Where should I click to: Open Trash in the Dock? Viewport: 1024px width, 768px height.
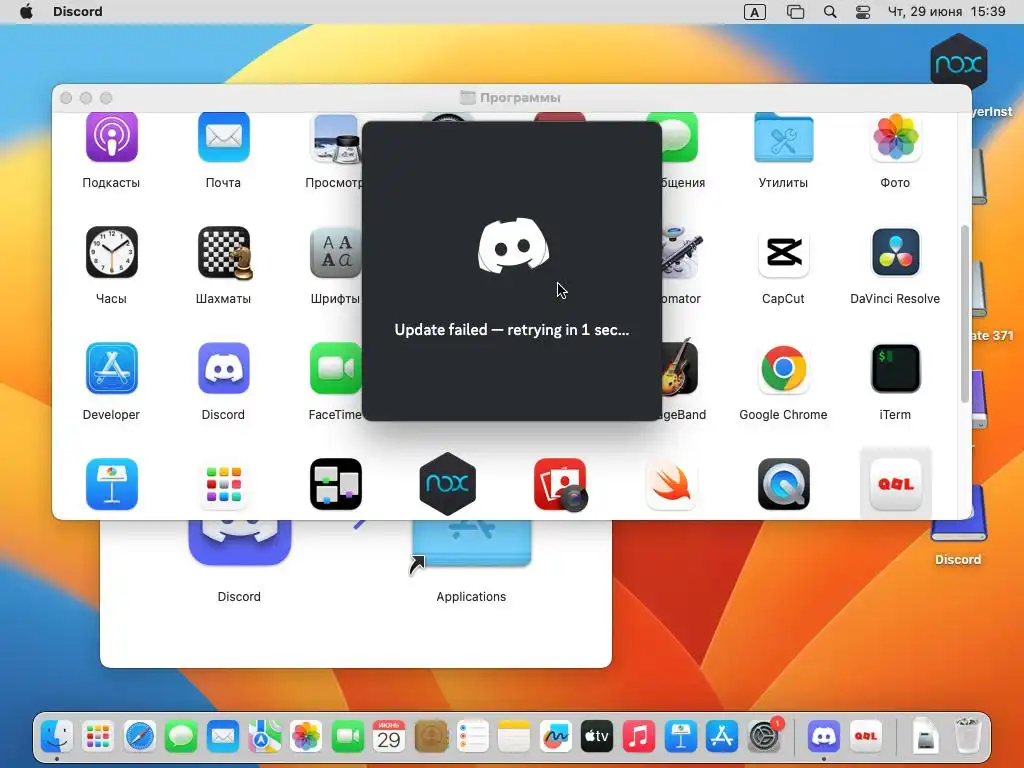967,737
